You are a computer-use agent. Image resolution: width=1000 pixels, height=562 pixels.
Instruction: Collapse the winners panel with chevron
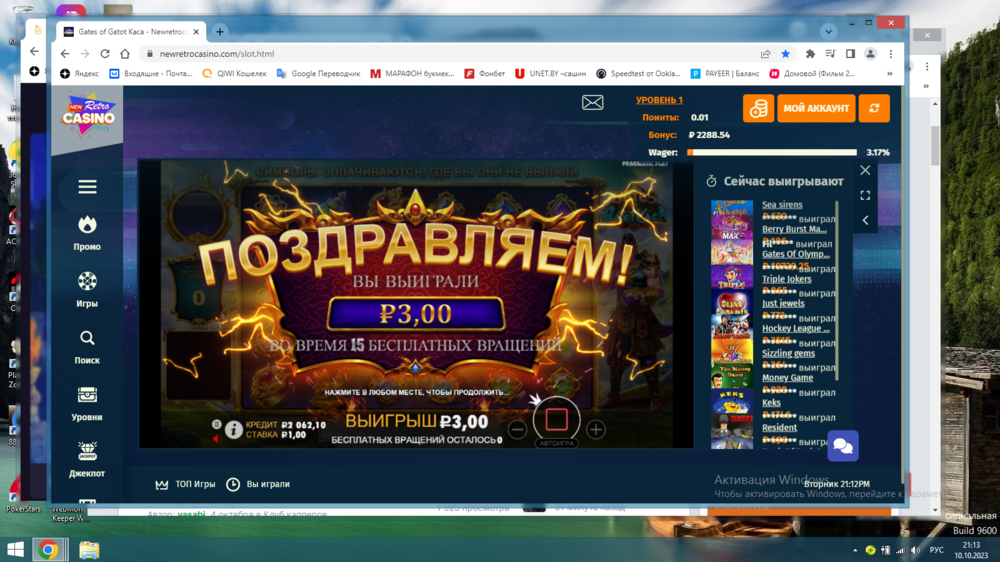(x=865, y=220)
